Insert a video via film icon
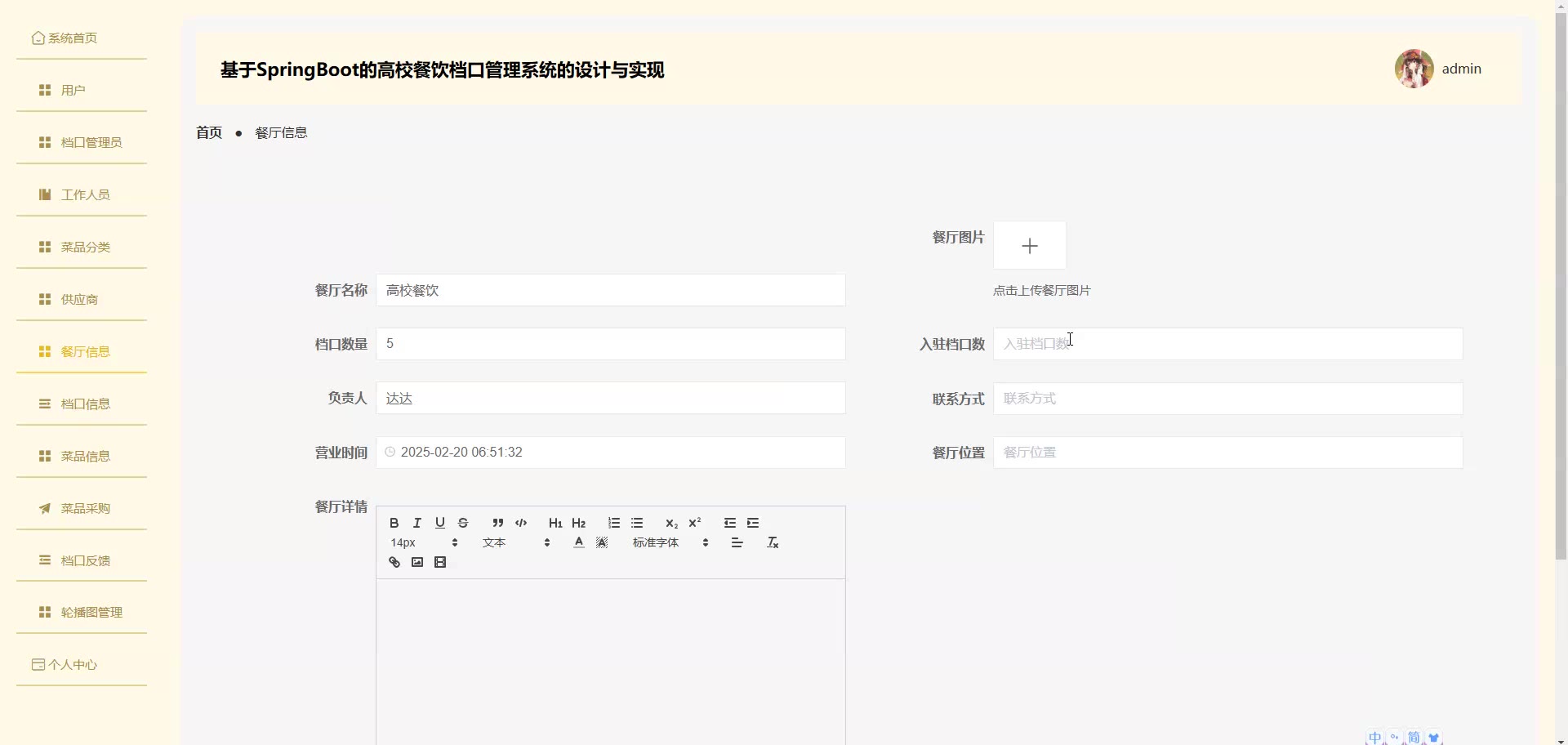Viewport: 1568px width, 745px height. click(x=440, y=562)
